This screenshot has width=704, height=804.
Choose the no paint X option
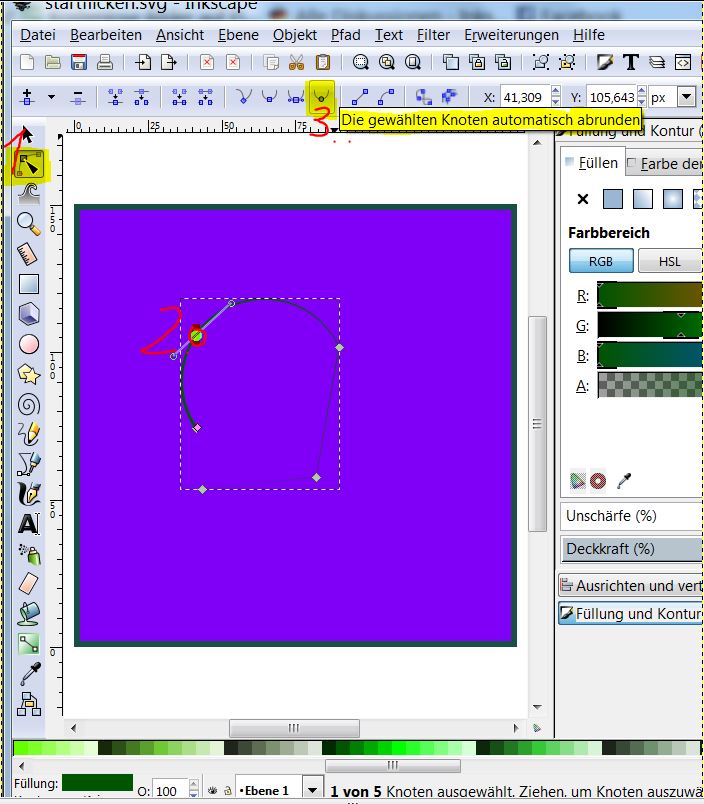(x=583, y=199)
